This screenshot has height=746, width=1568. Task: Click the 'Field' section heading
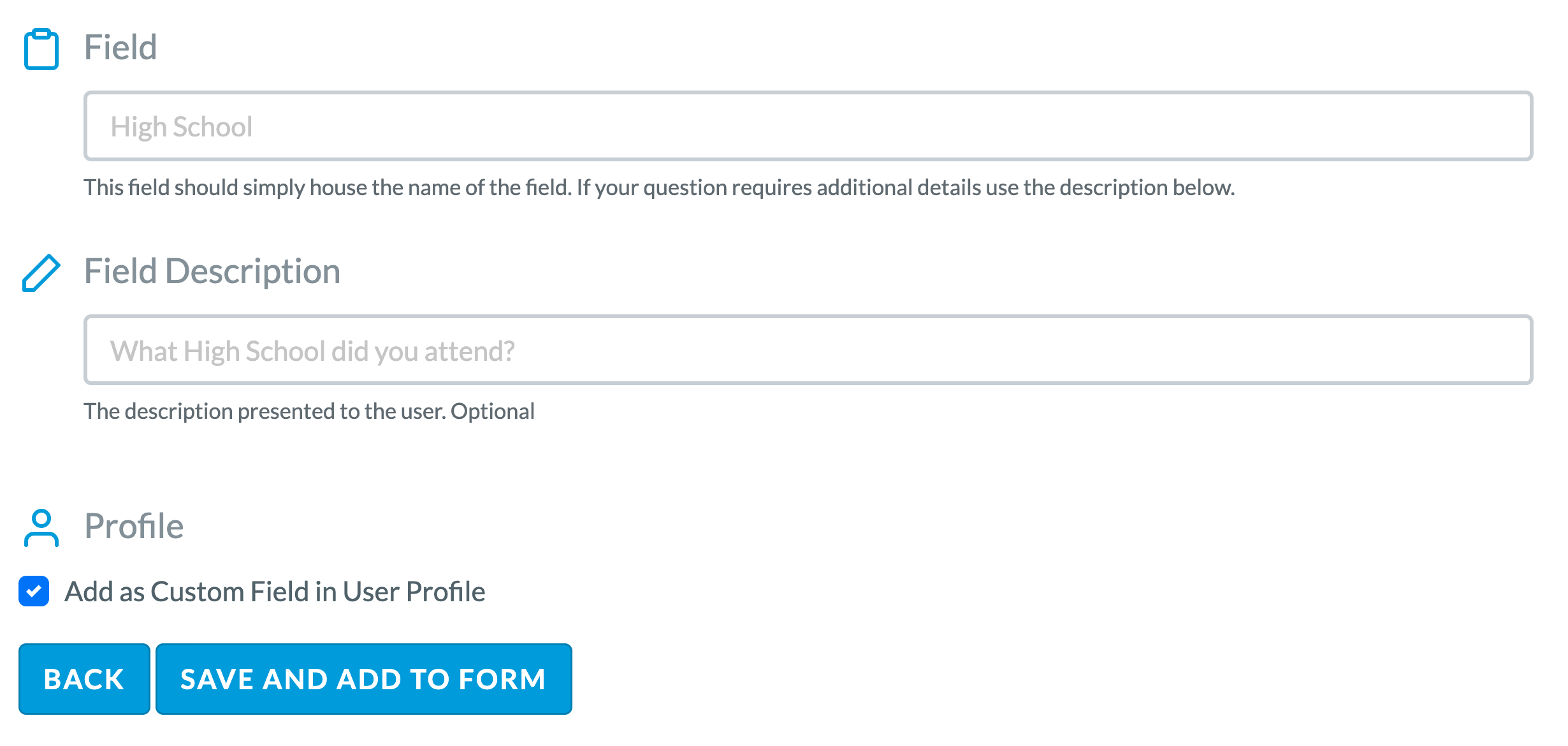coord(120,47)
